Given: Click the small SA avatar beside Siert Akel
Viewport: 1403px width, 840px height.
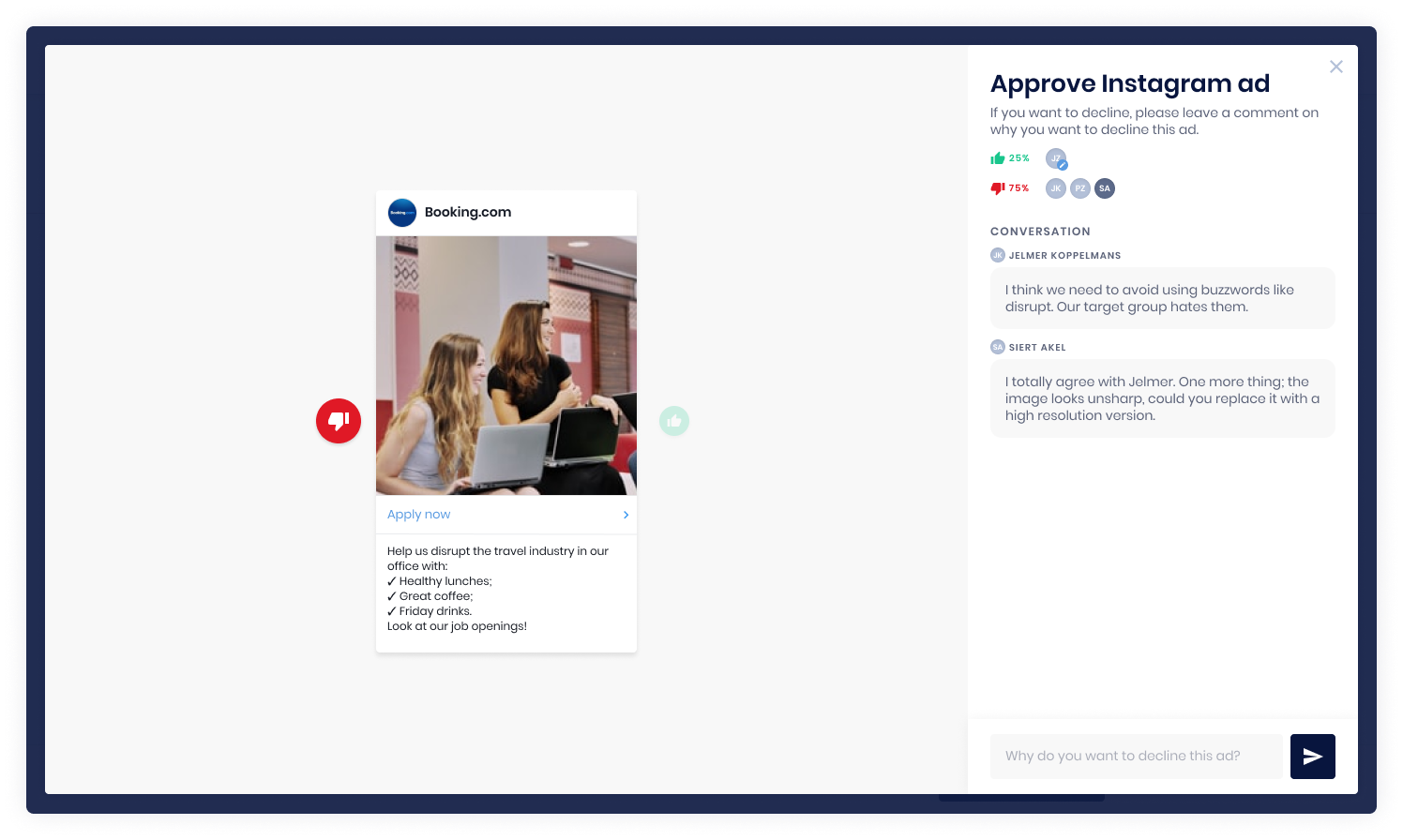Looking at the screenshot, I should click(998, 347).
